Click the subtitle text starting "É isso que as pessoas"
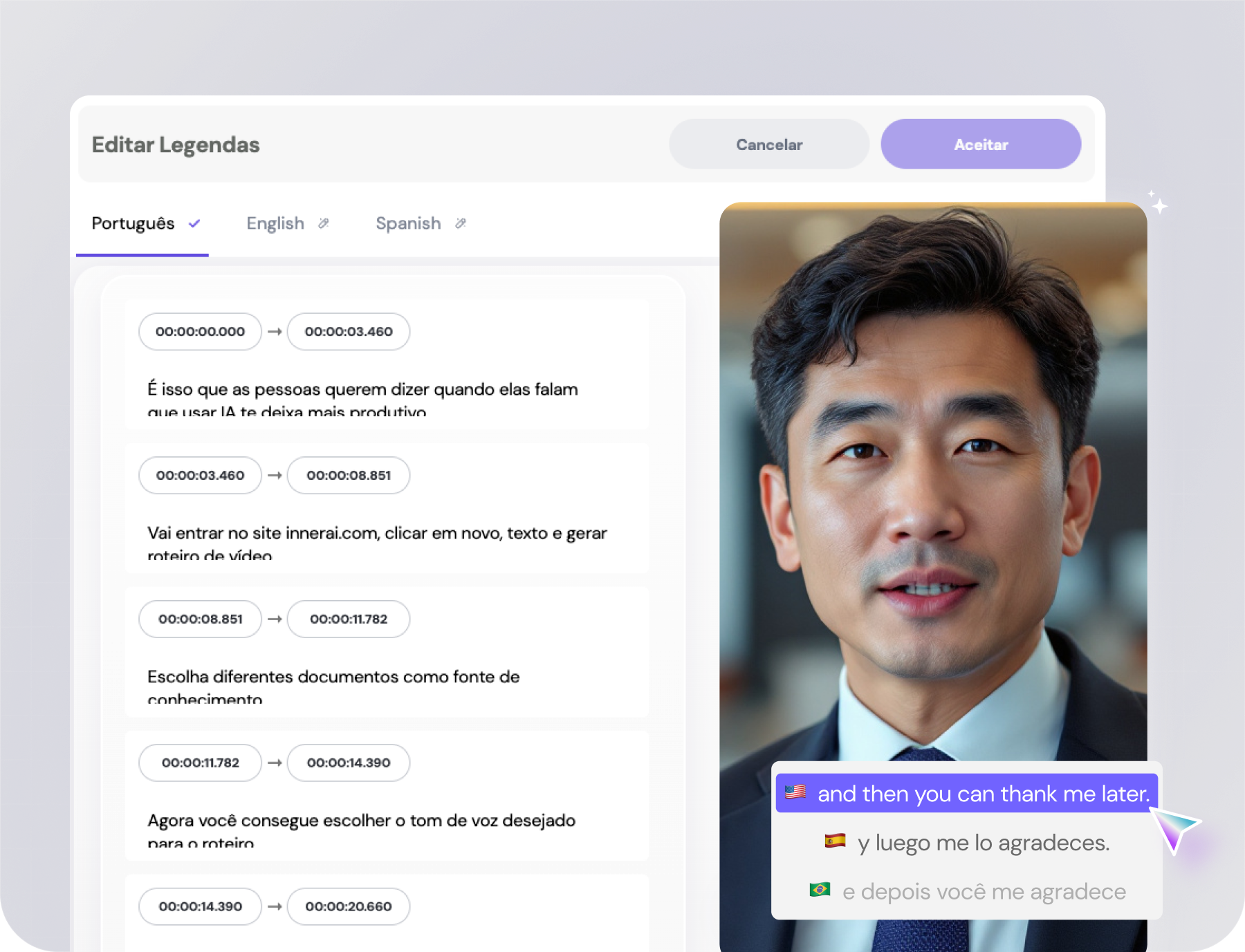The height and width of the screenshot is (952, 1245). coord(362,398)
